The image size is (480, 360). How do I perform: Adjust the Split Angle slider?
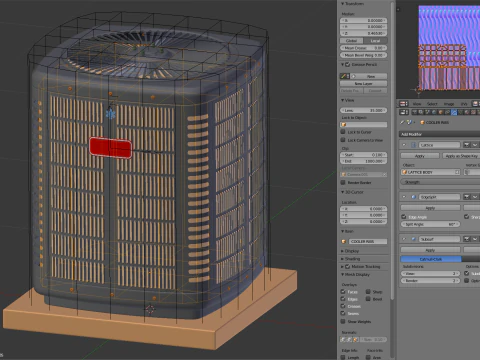pyautogui.click(x=430, y=224)
